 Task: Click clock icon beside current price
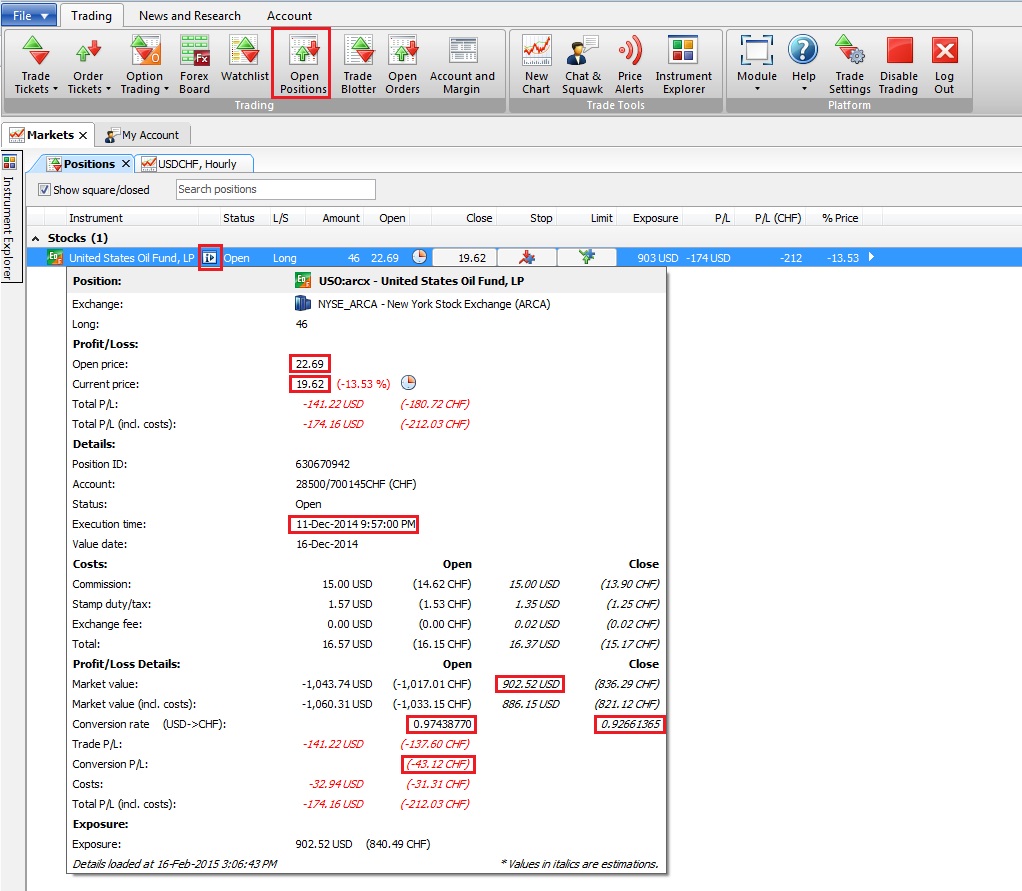pyautogui.click(x=408, y=383)
